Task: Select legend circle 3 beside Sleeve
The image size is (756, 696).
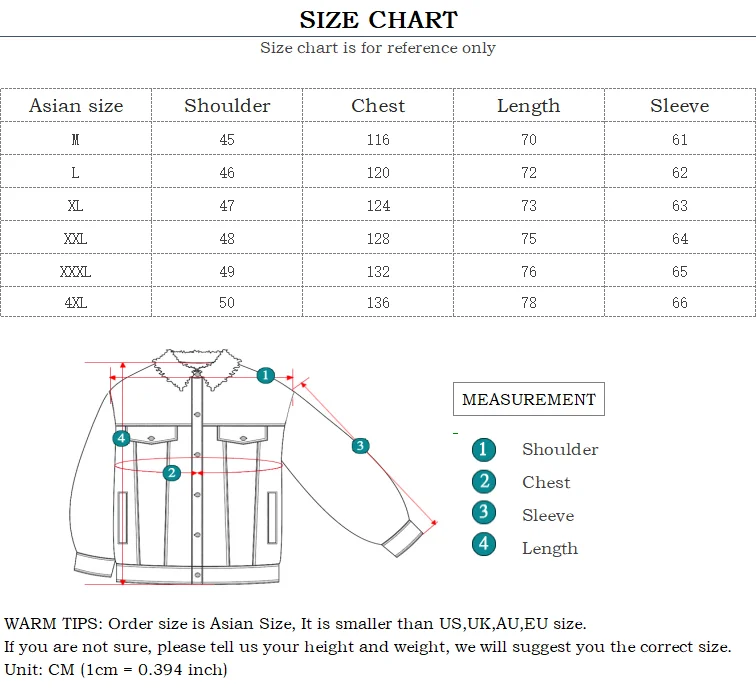Action: coord(484,512)
